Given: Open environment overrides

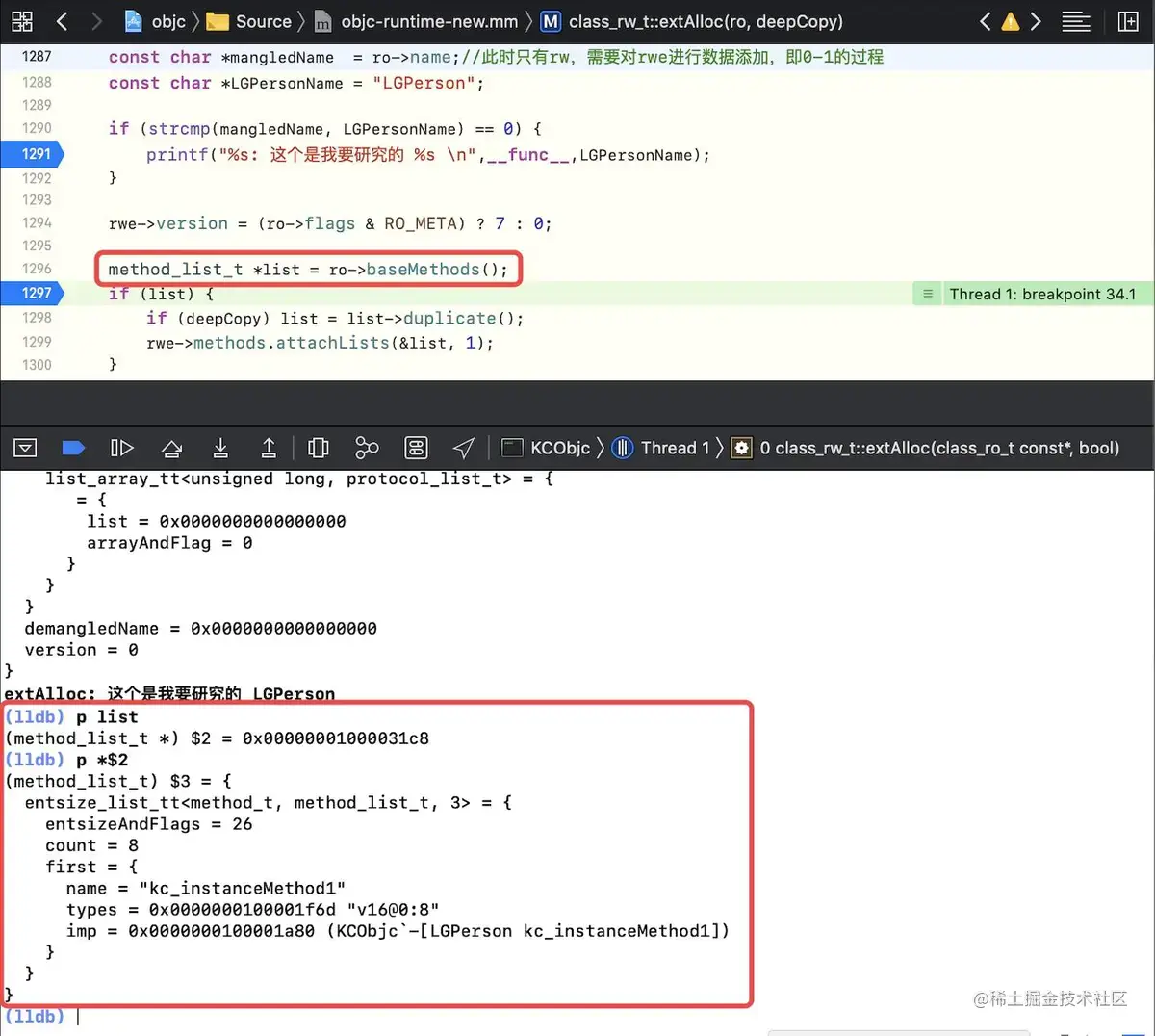Looking at the screenshot, I should pos(416,448).
